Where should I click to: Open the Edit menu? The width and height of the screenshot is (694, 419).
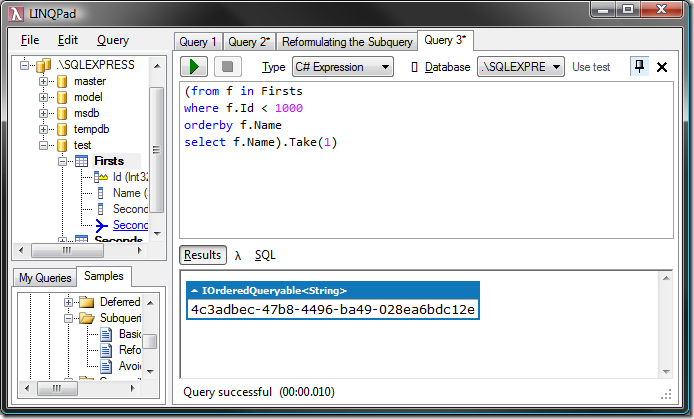tap(68, 40)
